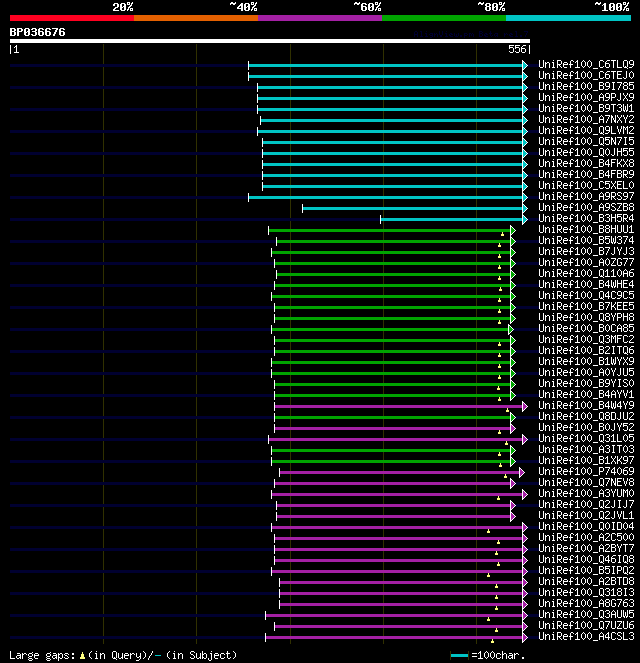This screenshot has width=640, height=663.
Task: Click the green arrowhead of UniRef100_B5W374 alignment
Action: 513,241
